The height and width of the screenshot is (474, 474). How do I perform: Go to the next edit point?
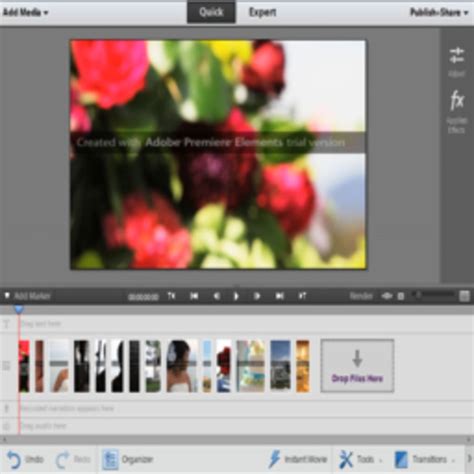tap(279, 296)
